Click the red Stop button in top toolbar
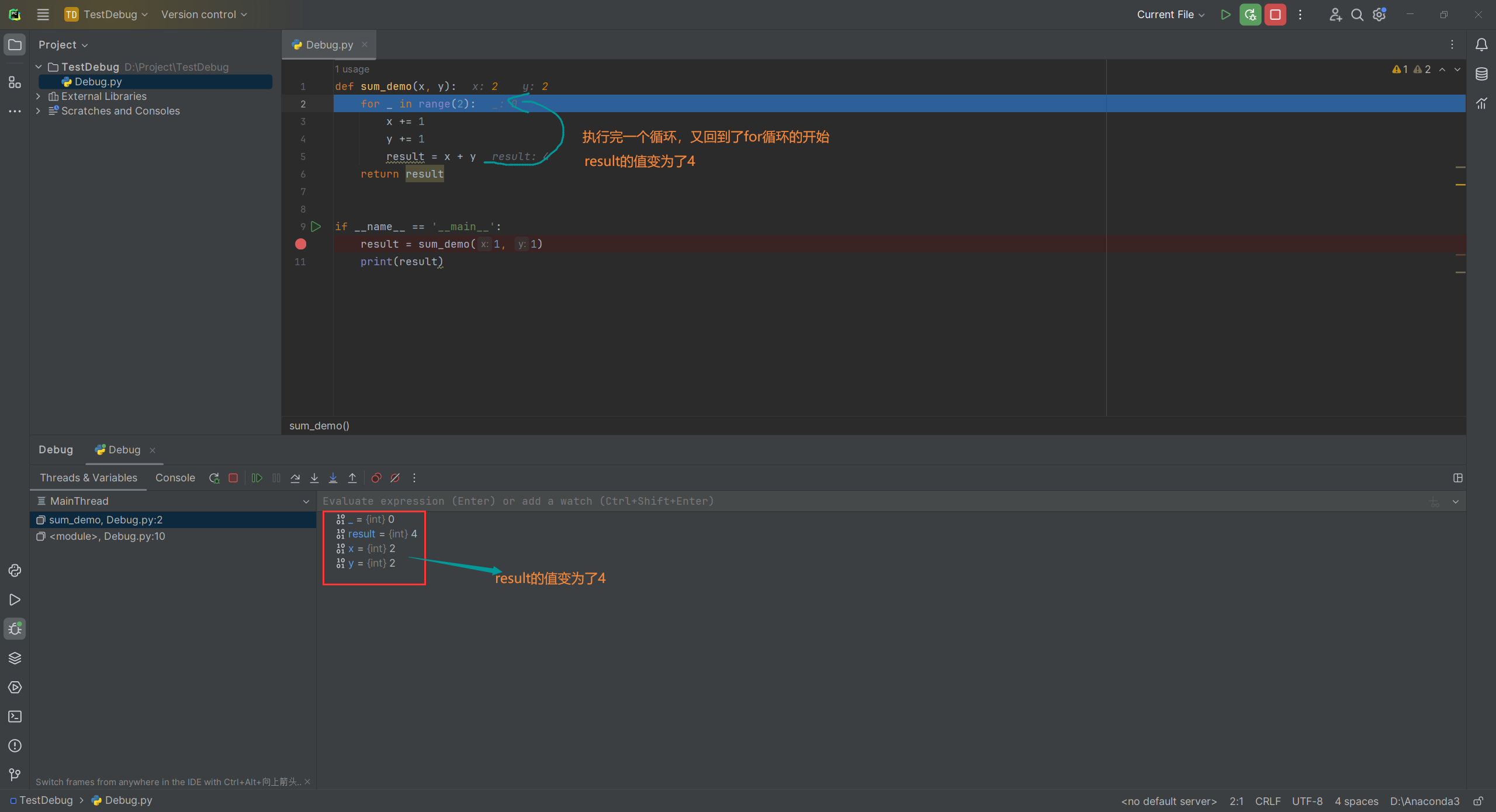The width and height of the screenshot is (1496, 812). point(1275,15)
